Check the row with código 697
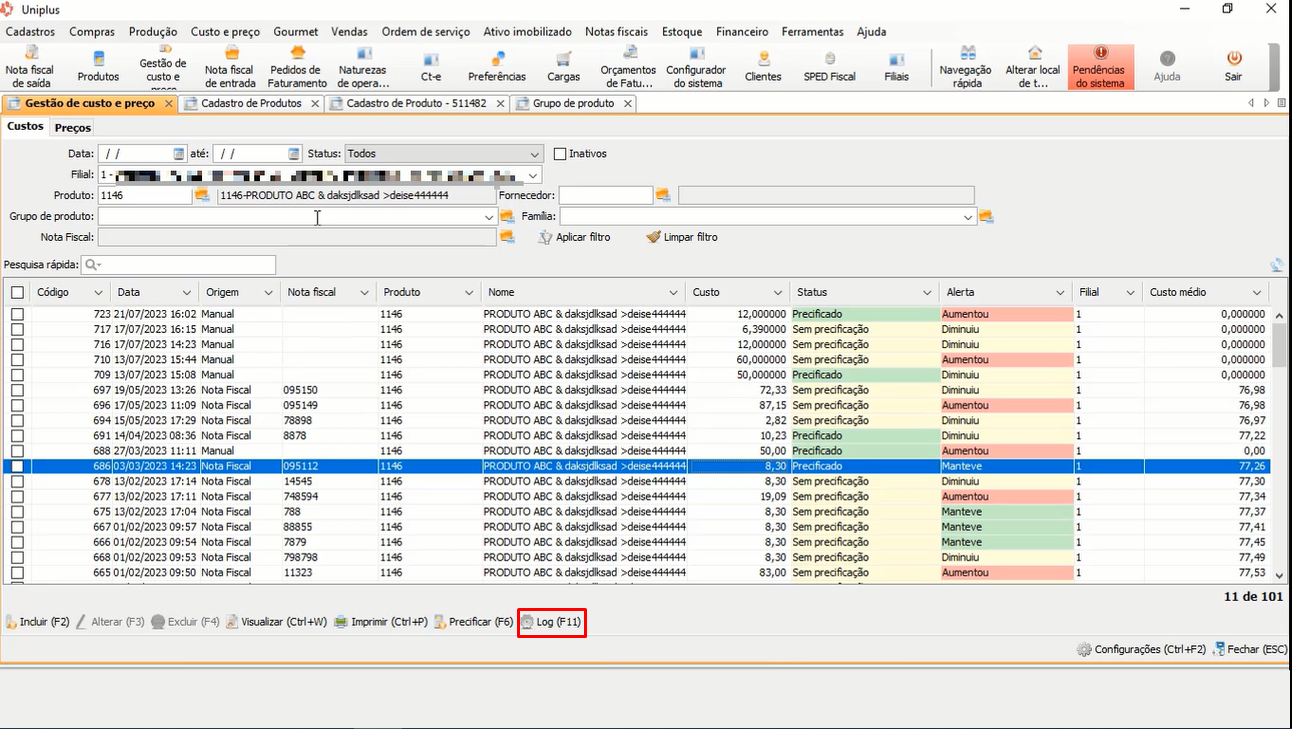This screenshot has height=729, width=1292. pos(17,390)
